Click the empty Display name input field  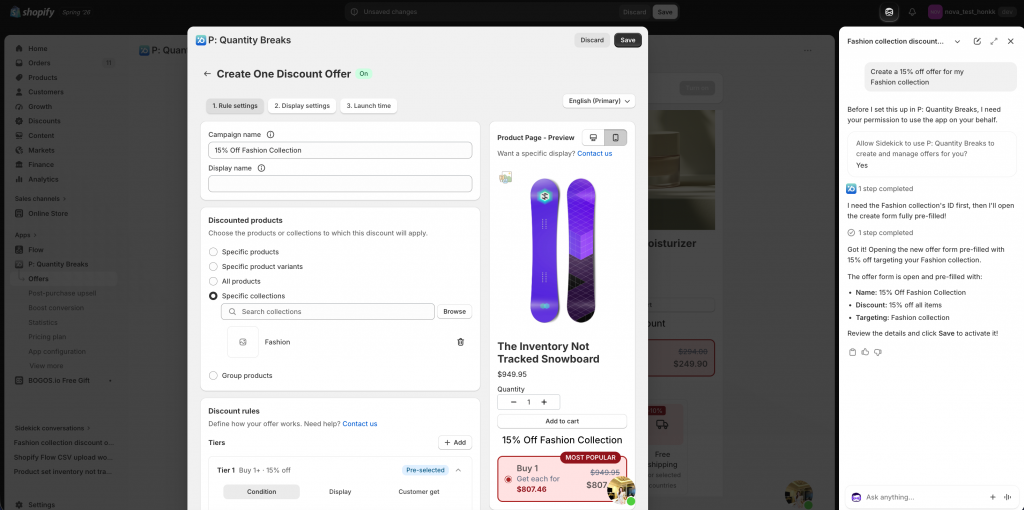(x=340, y=183)
